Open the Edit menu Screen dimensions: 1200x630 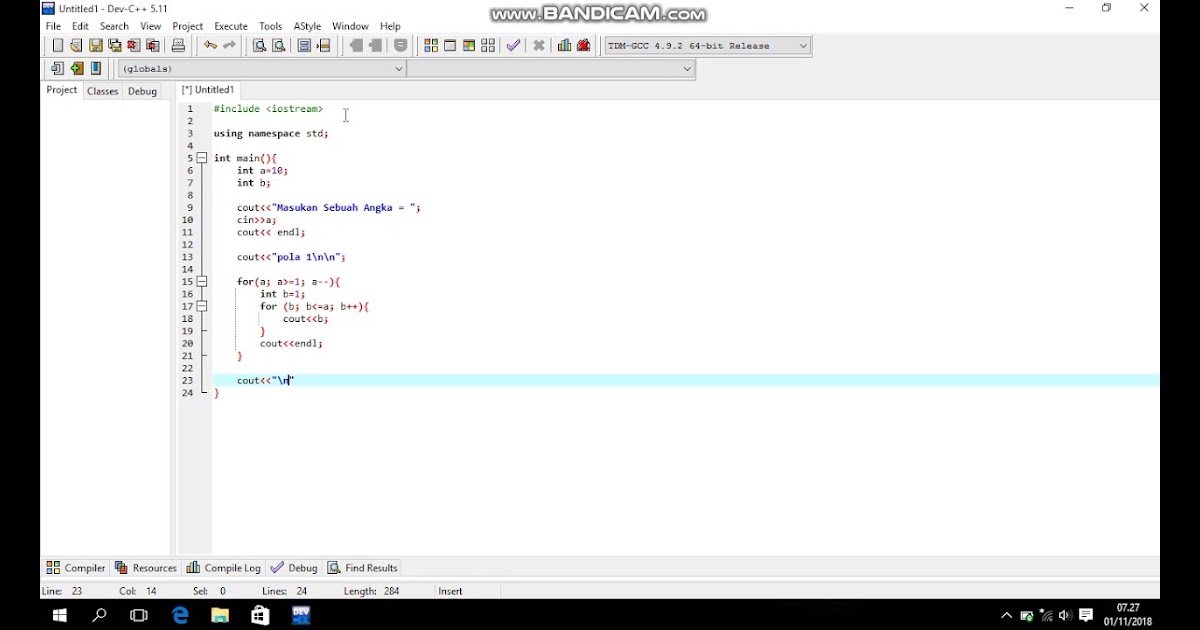pos(80,26)
